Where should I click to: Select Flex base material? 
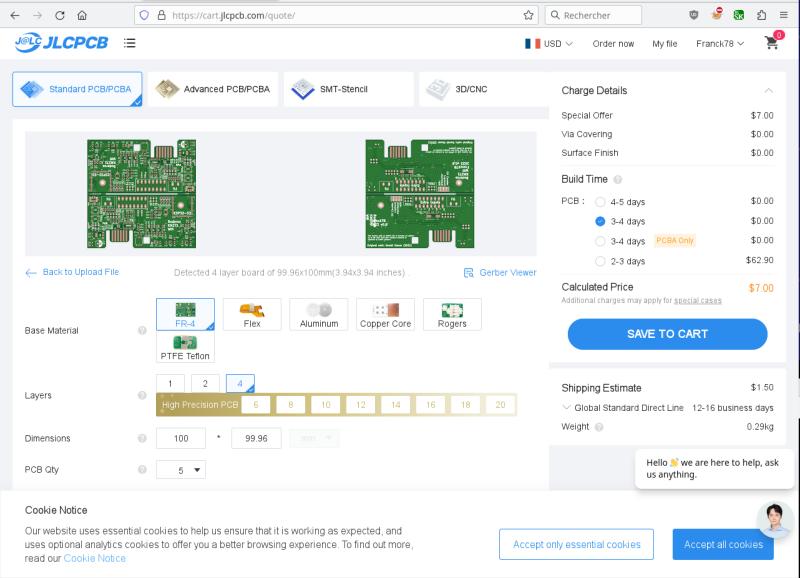point(252,314)
